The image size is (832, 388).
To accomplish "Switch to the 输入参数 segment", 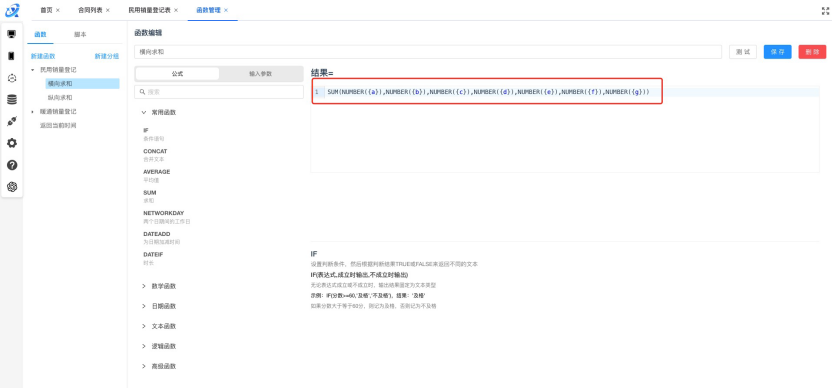I will tap(261, 74).
